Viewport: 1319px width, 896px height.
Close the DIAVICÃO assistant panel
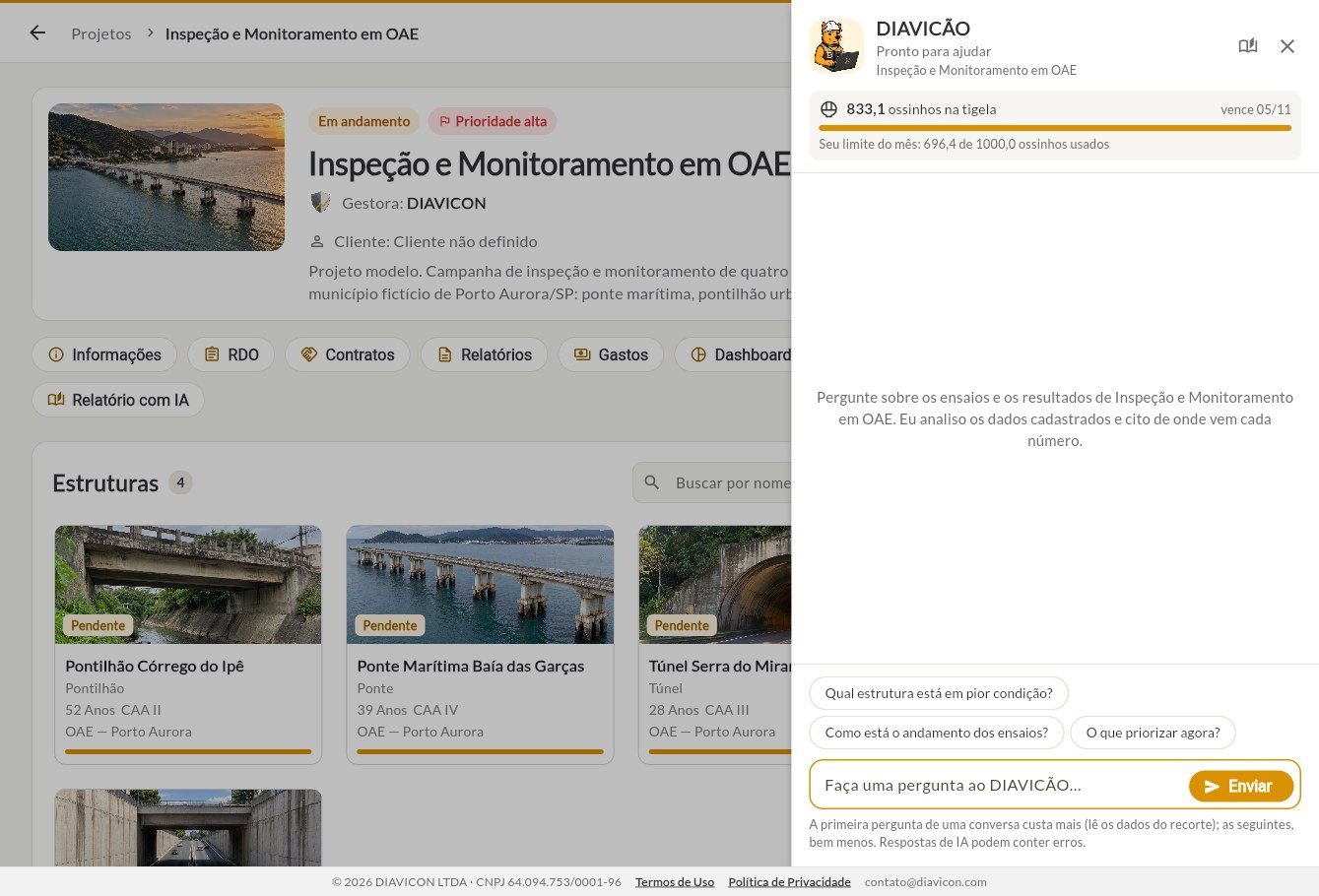[1287, 46]
